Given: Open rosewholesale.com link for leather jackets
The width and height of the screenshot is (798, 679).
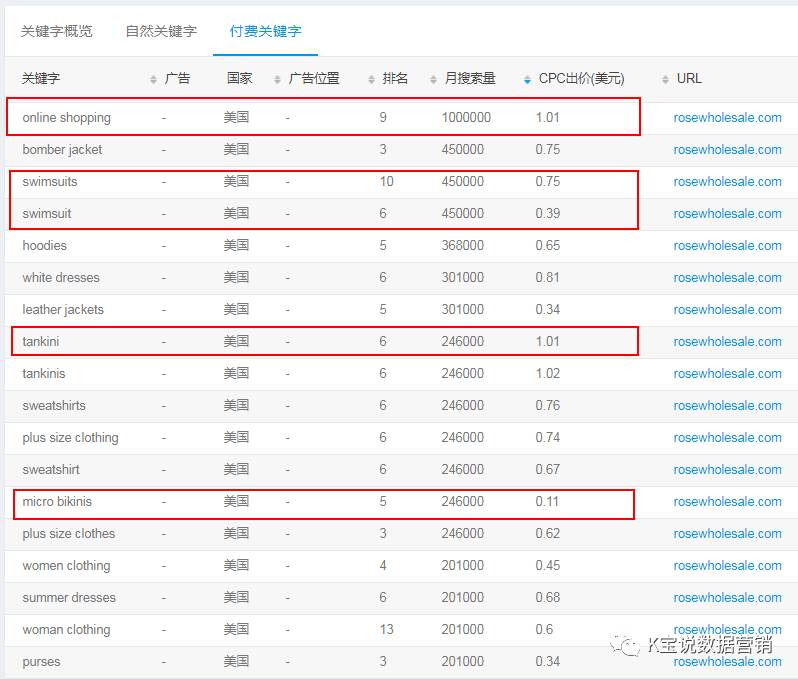Looking at the screenshot, I should click(727, 310).
